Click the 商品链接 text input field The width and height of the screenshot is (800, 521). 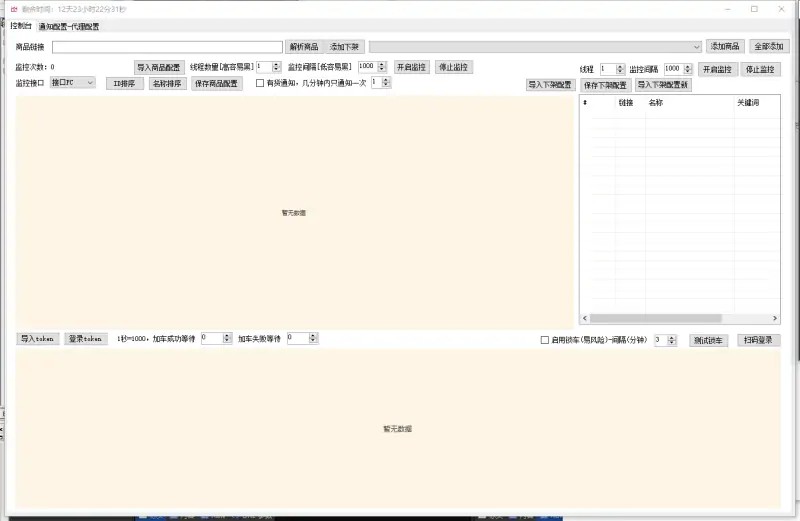167,47
